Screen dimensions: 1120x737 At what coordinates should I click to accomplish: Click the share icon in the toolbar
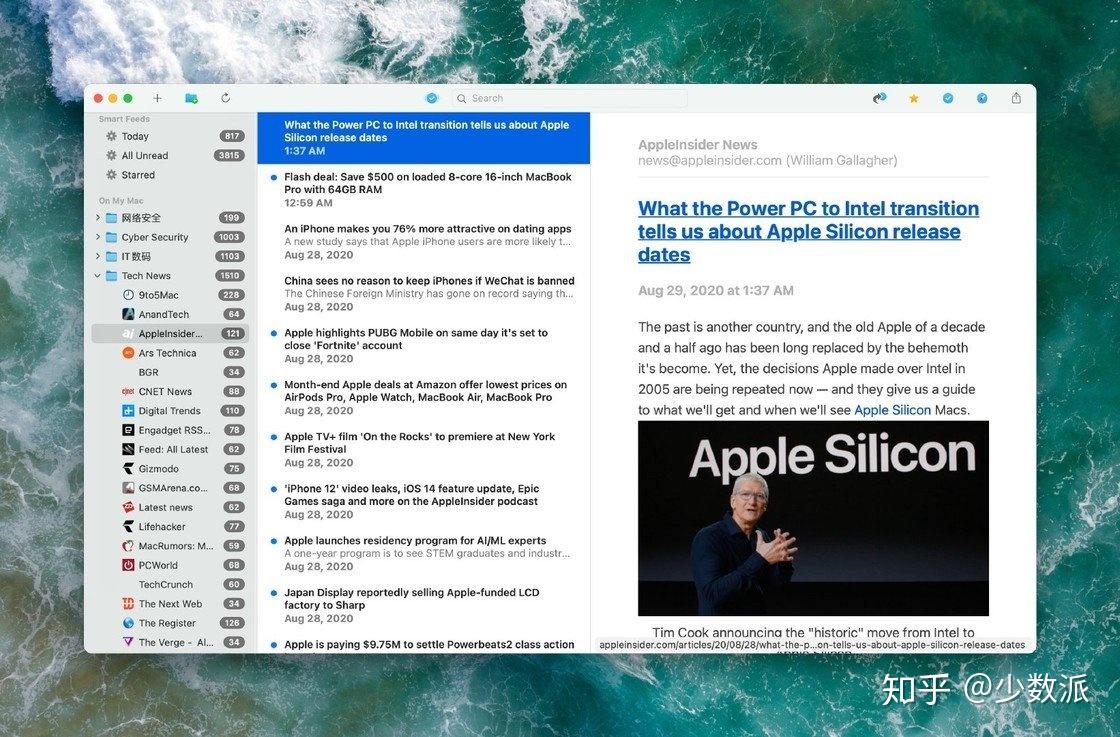tap(1016, 98)
